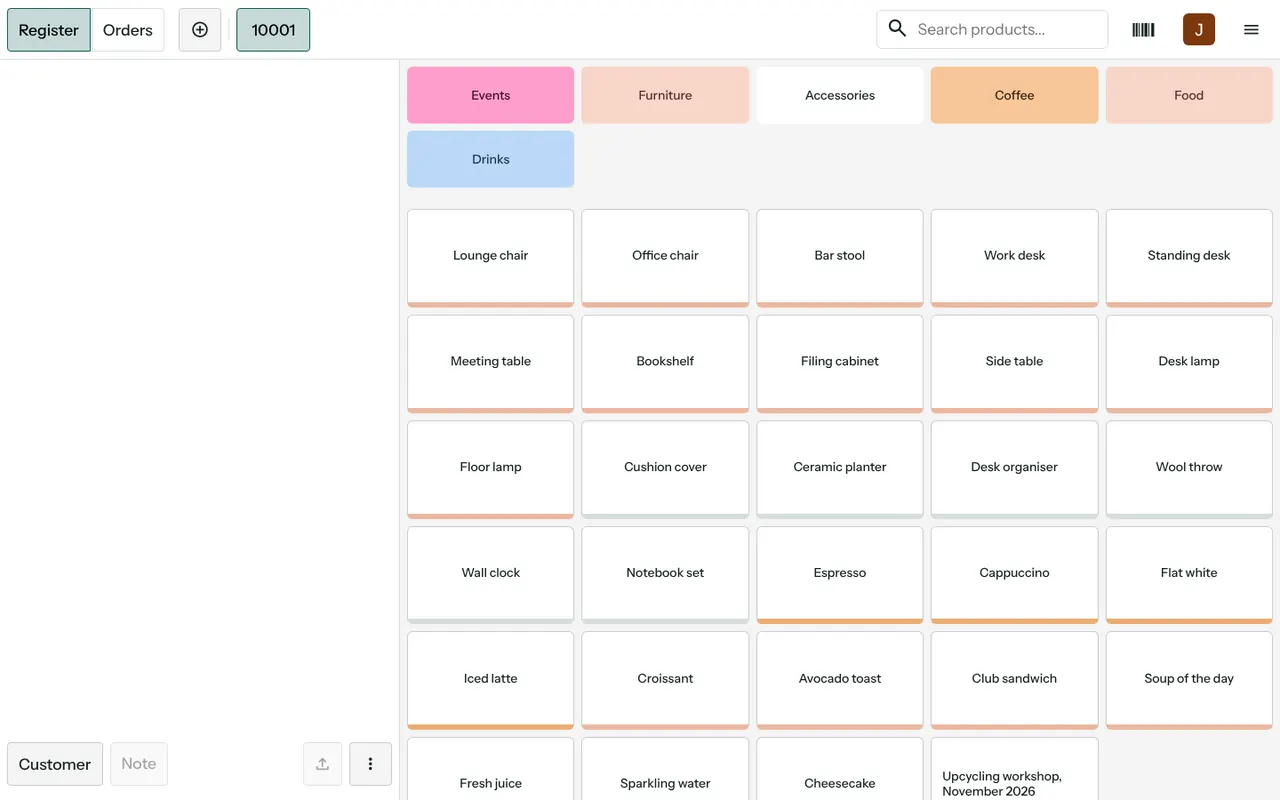Add Notebook set product
1280x800 pixels.
(665, 573)
